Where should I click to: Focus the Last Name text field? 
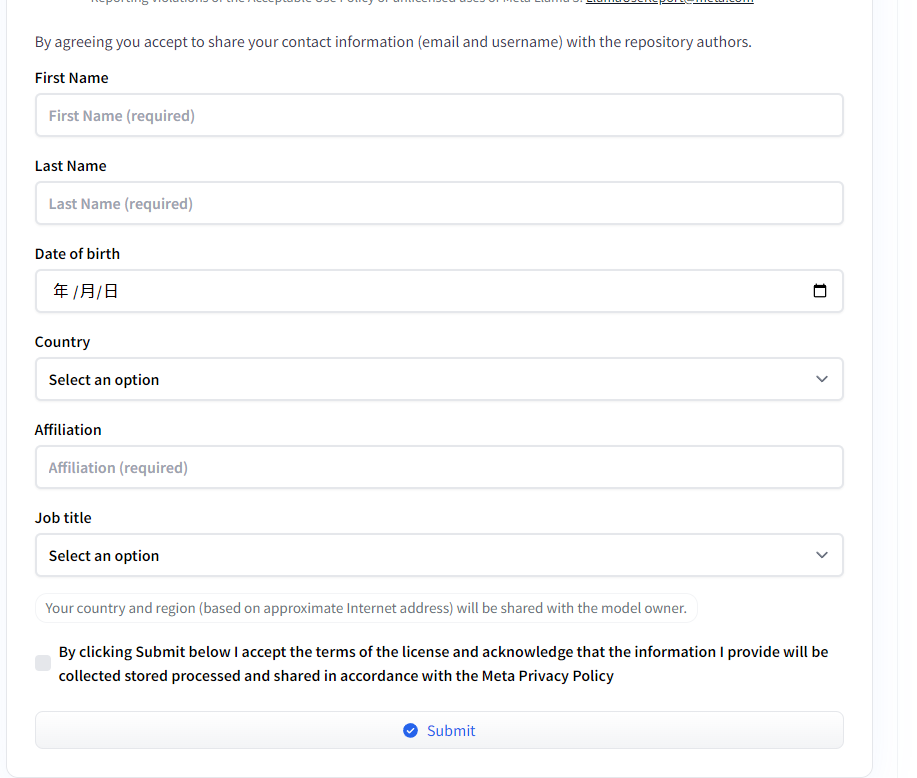point(439,203)
